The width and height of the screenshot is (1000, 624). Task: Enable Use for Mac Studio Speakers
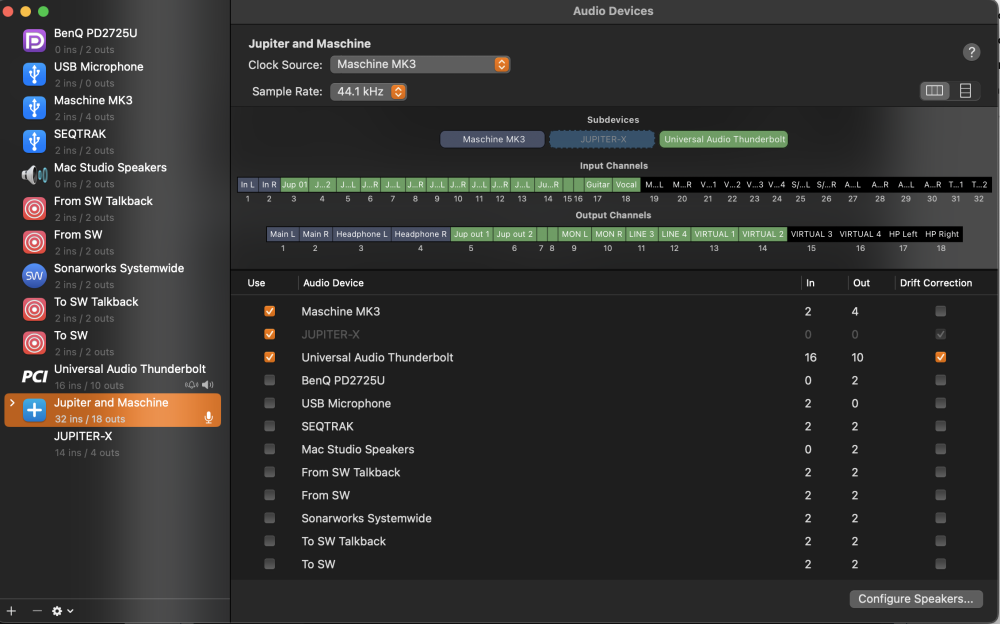(270, 449)
